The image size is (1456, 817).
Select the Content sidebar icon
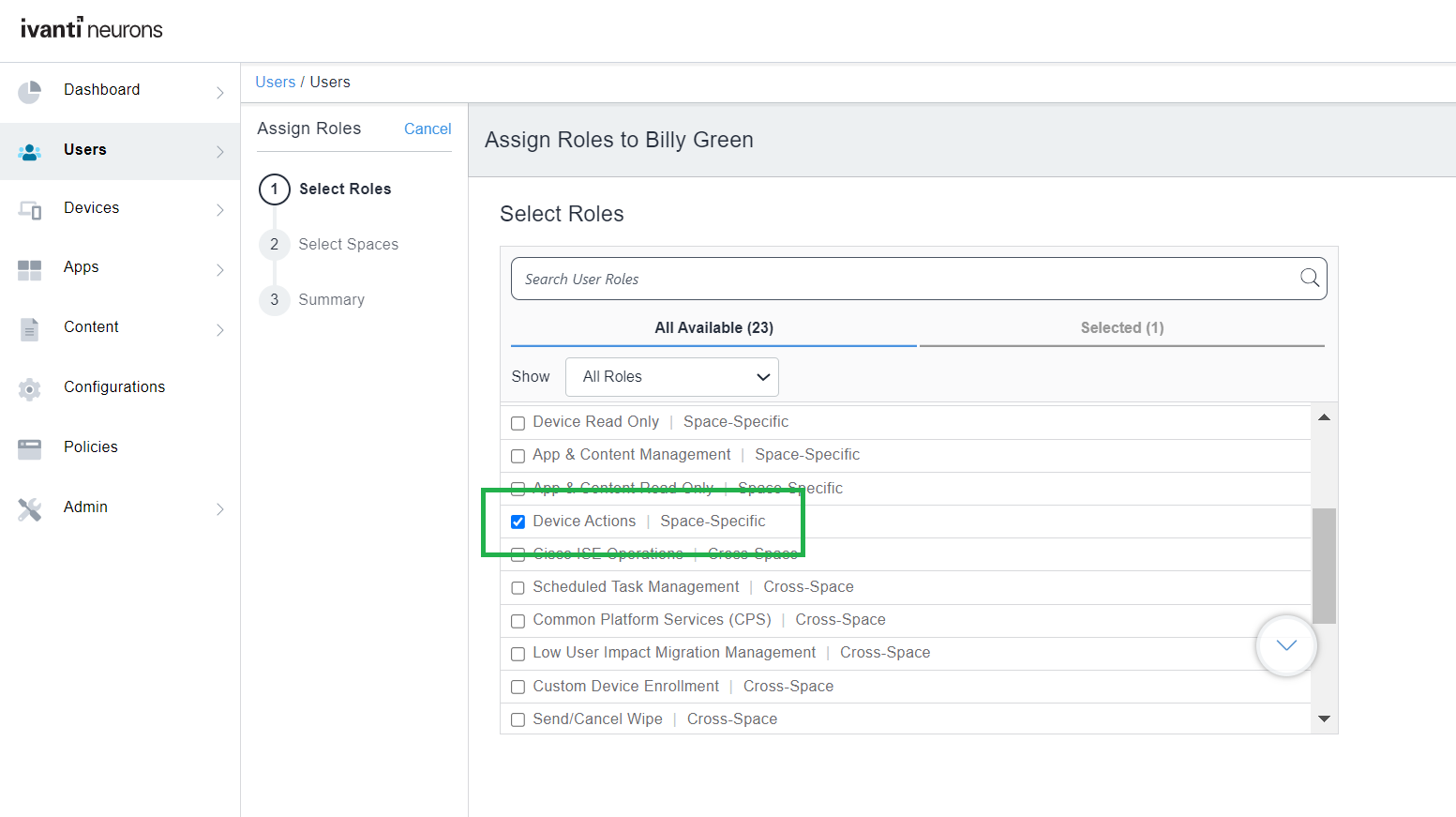(x=29, y=328)
